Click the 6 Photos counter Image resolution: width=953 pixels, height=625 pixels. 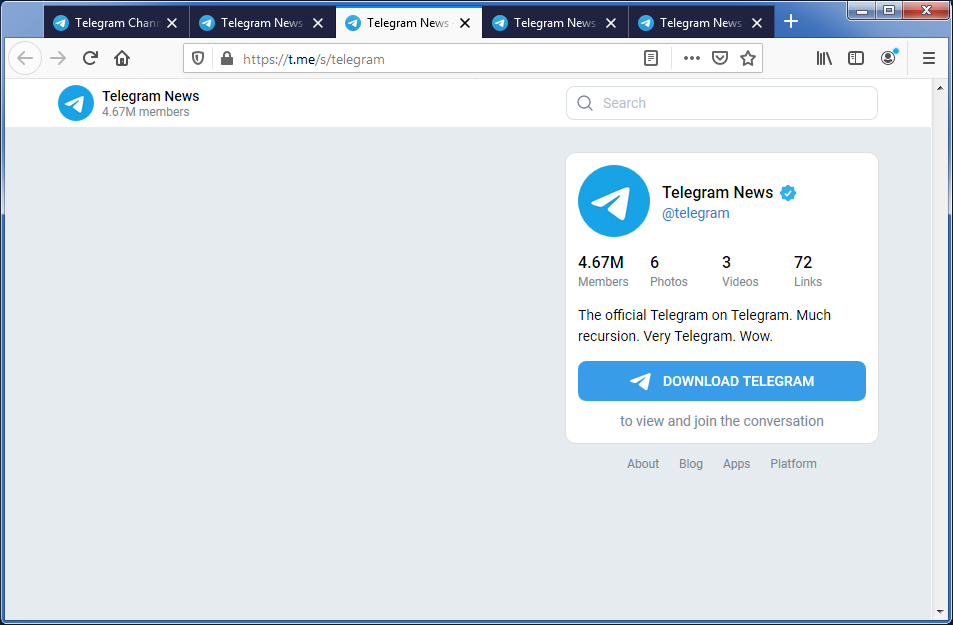[x=669, y=271]
